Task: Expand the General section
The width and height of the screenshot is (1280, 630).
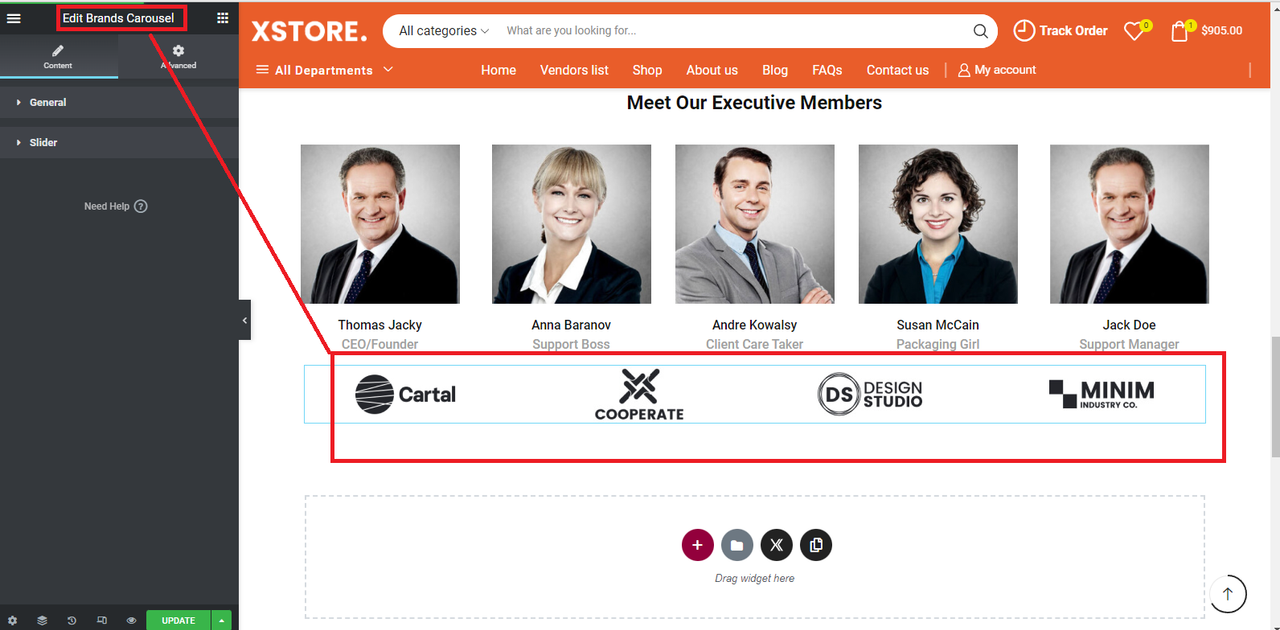Action: (119, 102)
